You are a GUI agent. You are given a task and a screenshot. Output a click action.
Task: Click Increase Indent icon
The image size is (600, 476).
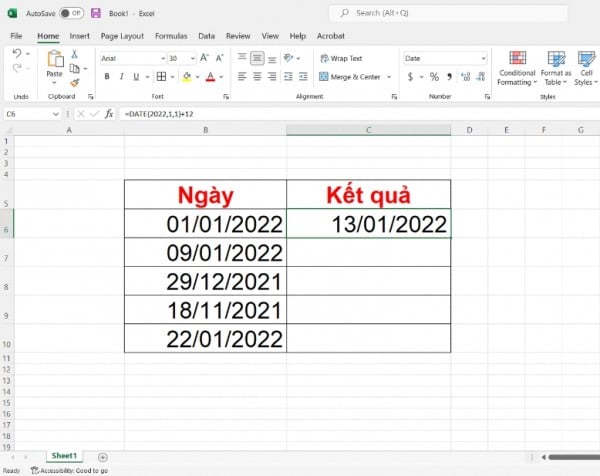pyautogui.click(x=303, y=77)
